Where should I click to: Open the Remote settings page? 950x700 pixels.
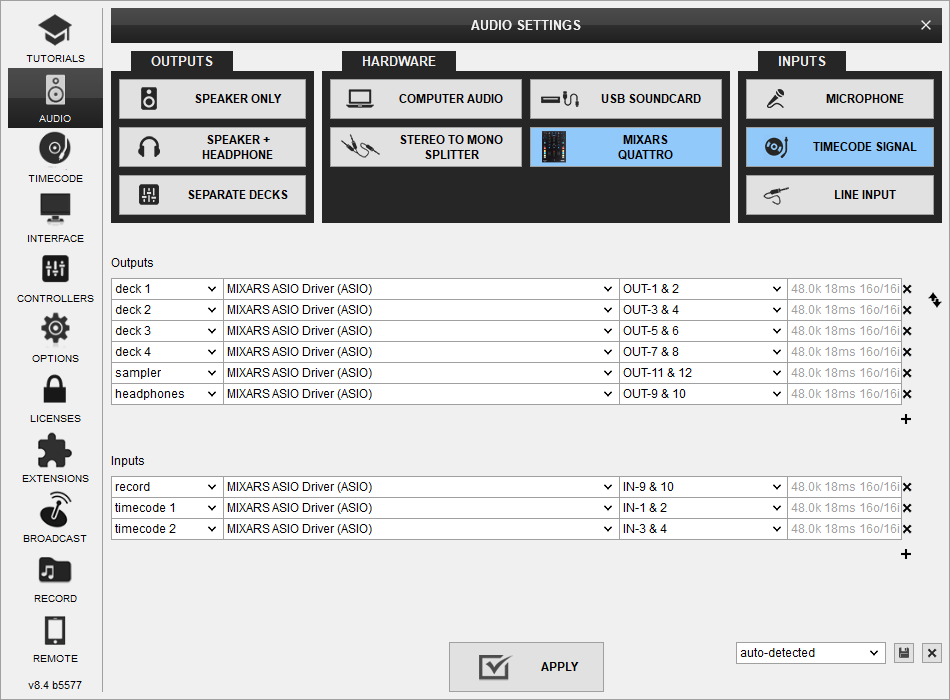[x=55, y=637]
